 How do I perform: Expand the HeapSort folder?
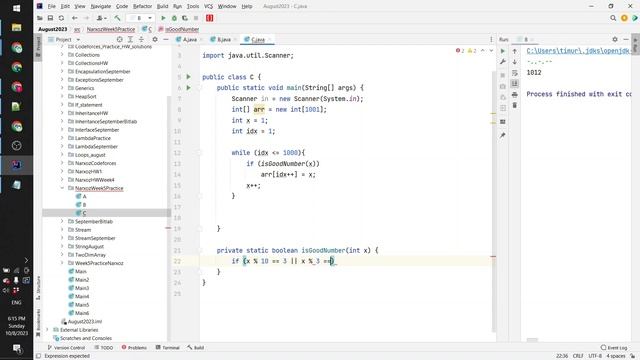coord(62,96)
